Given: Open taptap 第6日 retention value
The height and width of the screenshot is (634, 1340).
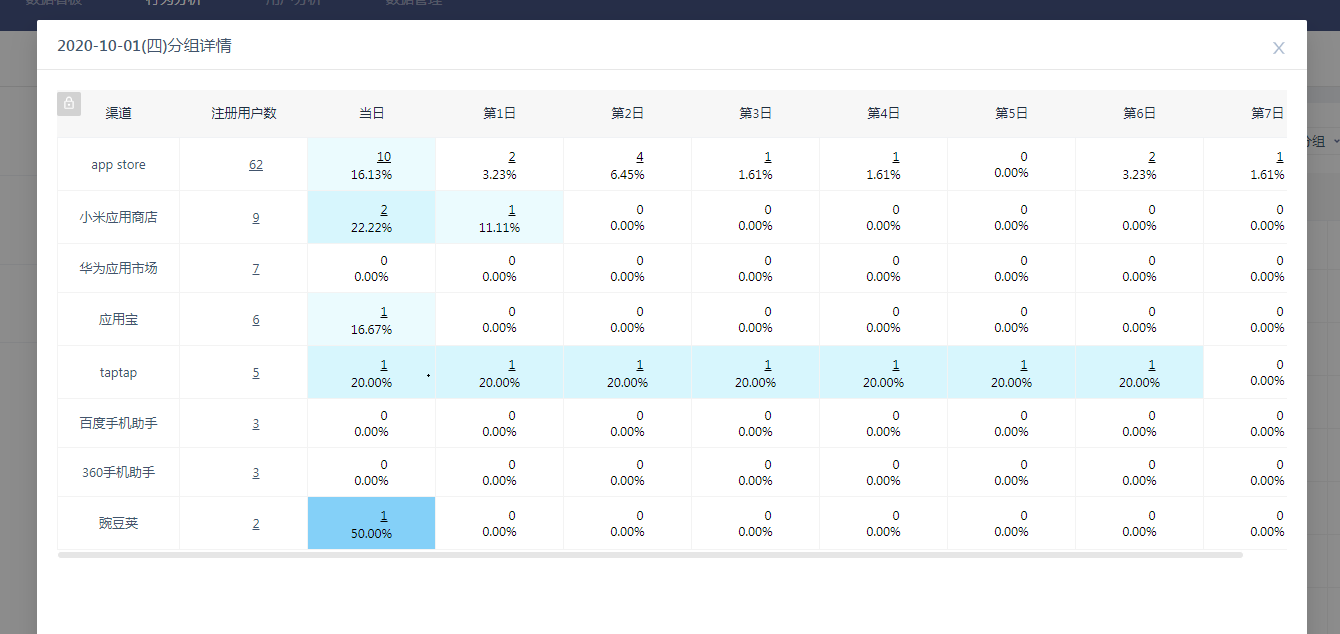Looking at the screenshot, I should [1152, 365].
